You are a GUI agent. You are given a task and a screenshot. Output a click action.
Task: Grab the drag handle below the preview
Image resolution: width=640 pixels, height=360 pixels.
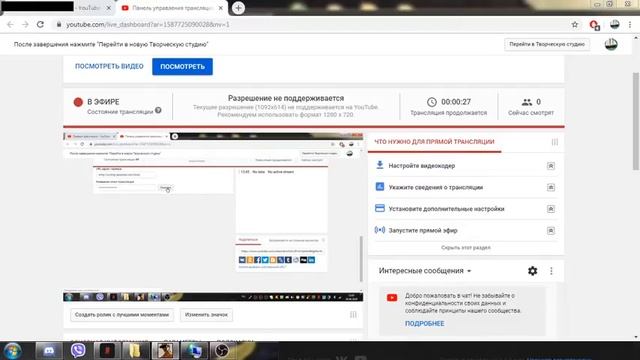(353, 314)
